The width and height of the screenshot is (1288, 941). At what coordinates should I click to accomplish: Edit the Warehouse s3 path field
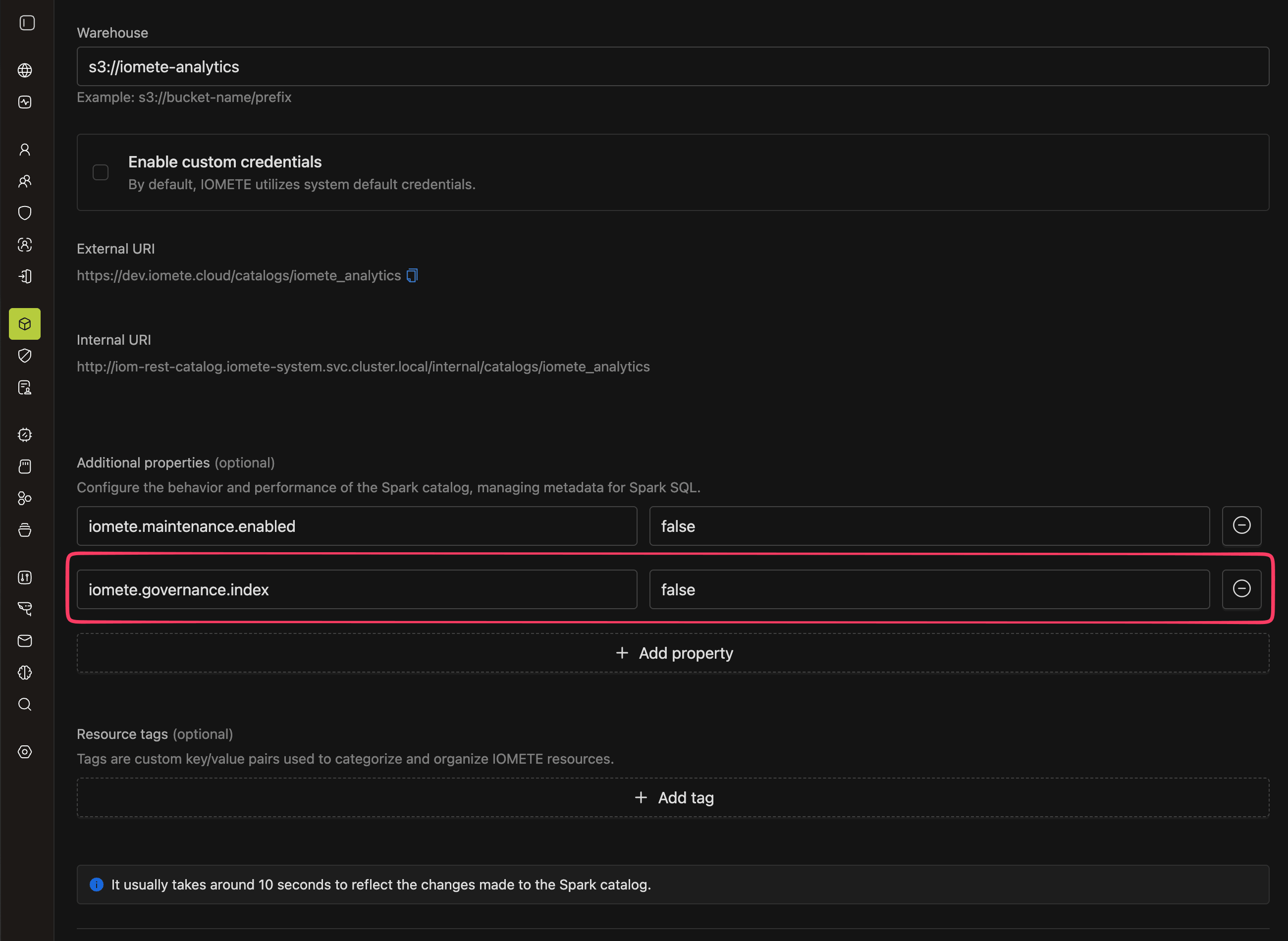click(x=673, y=67)
